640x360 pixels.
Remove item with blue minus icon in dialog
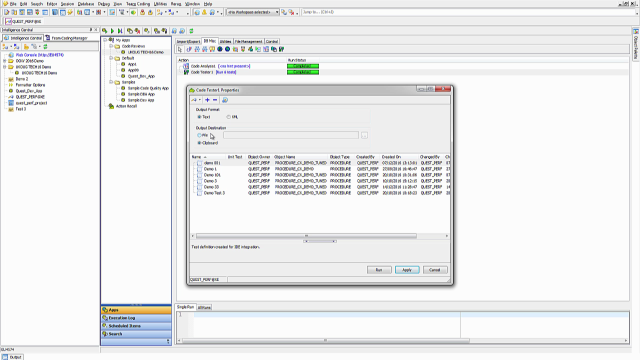point(215,100)
